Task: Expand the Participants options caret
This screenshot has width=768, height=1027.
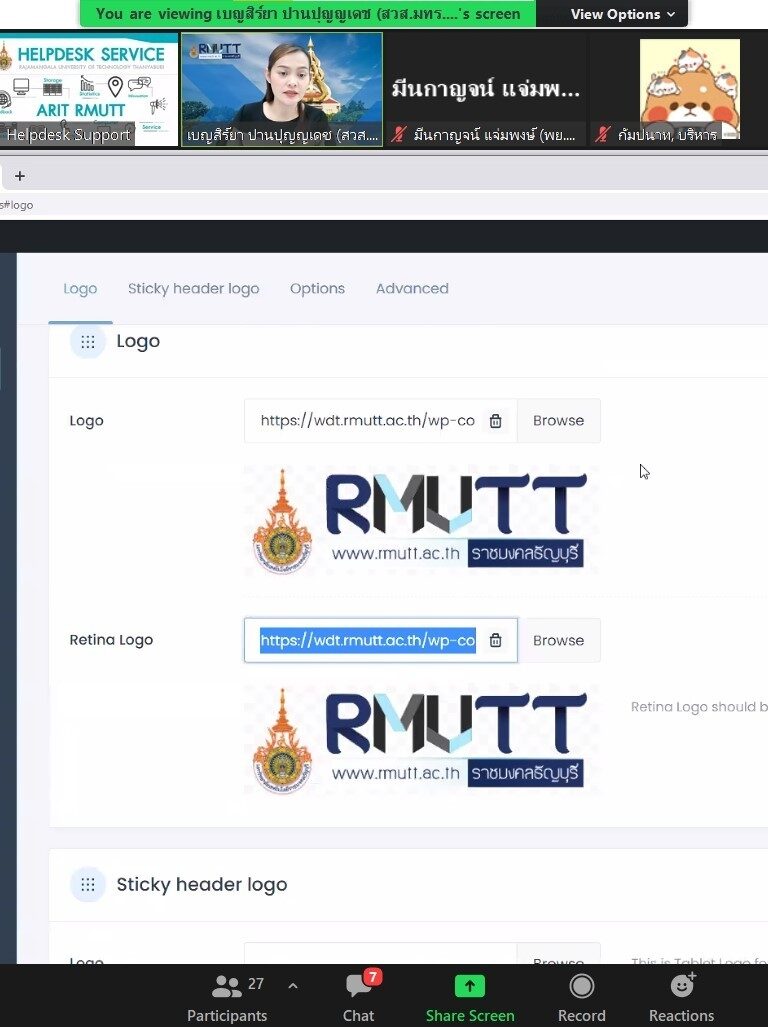Action: coord(293,985)
